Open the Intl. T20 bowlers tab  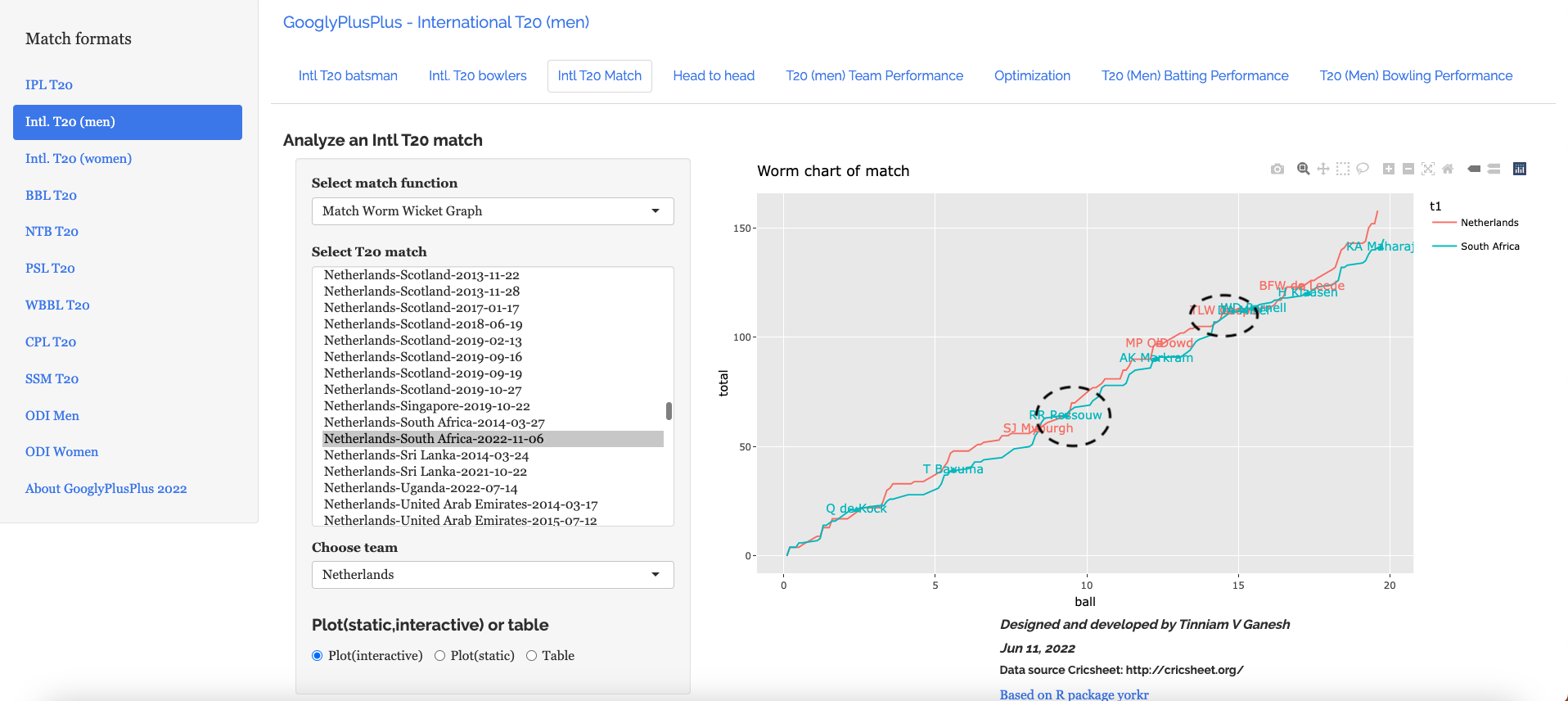(477, 76)
